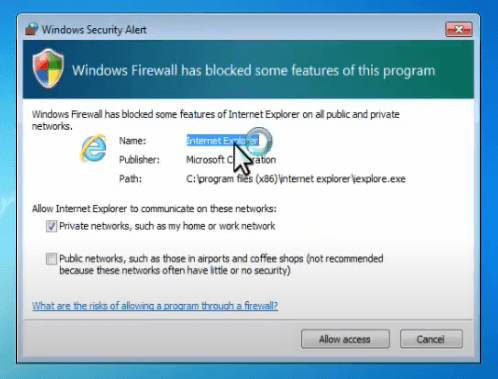Click the Name: label

click(132, 141)
